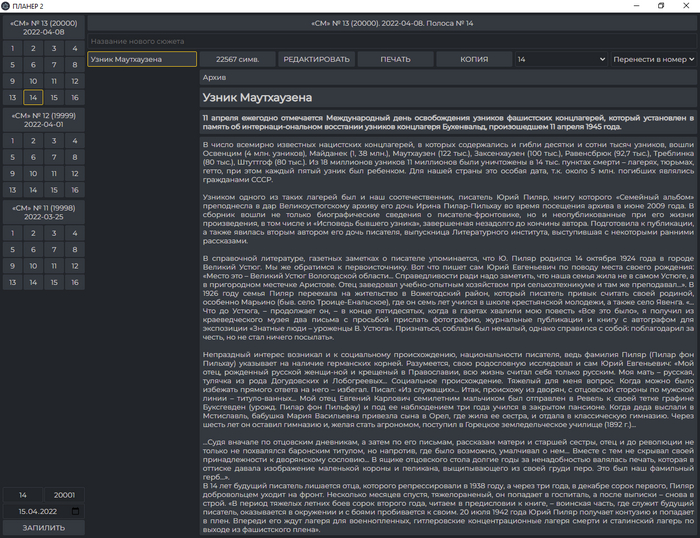Open issue «СМ» № 13 (20000) header
The image size is (700, 538).
pos(44,28)
